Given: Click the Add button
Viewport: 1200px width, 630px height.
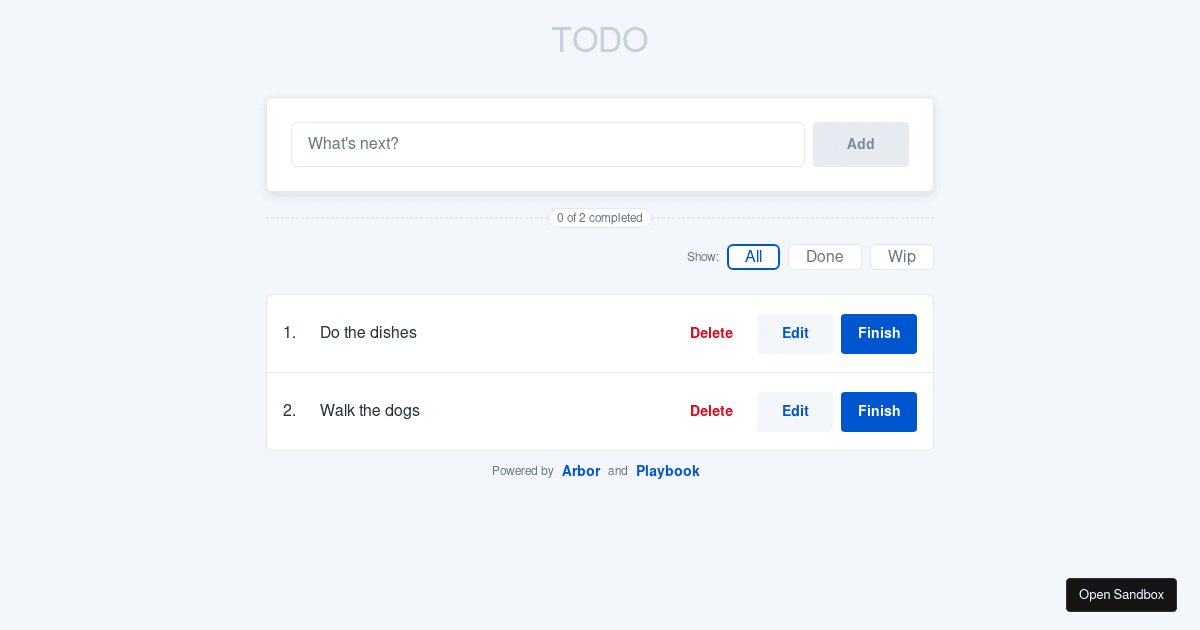Looking at the screenshot, I should (860, 144).
